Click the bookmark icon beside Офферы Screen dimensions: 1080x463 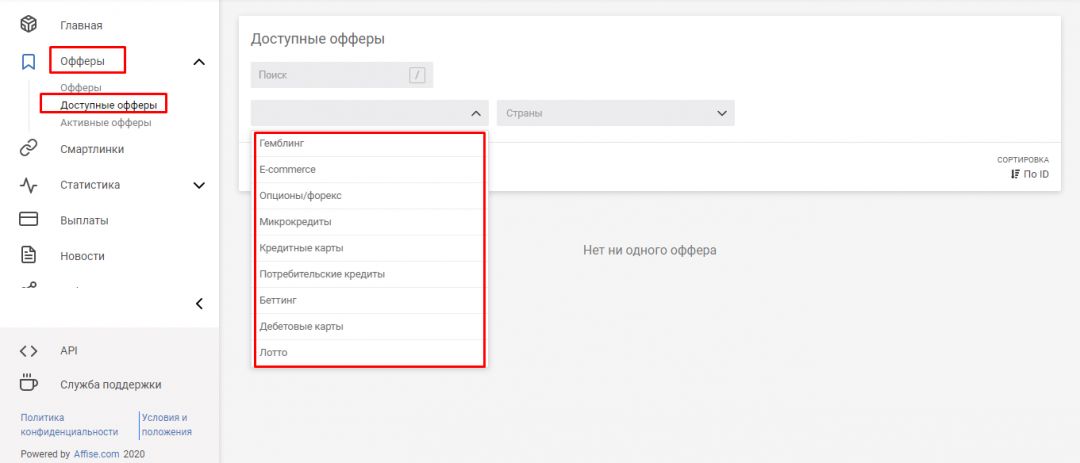point(29,62)
